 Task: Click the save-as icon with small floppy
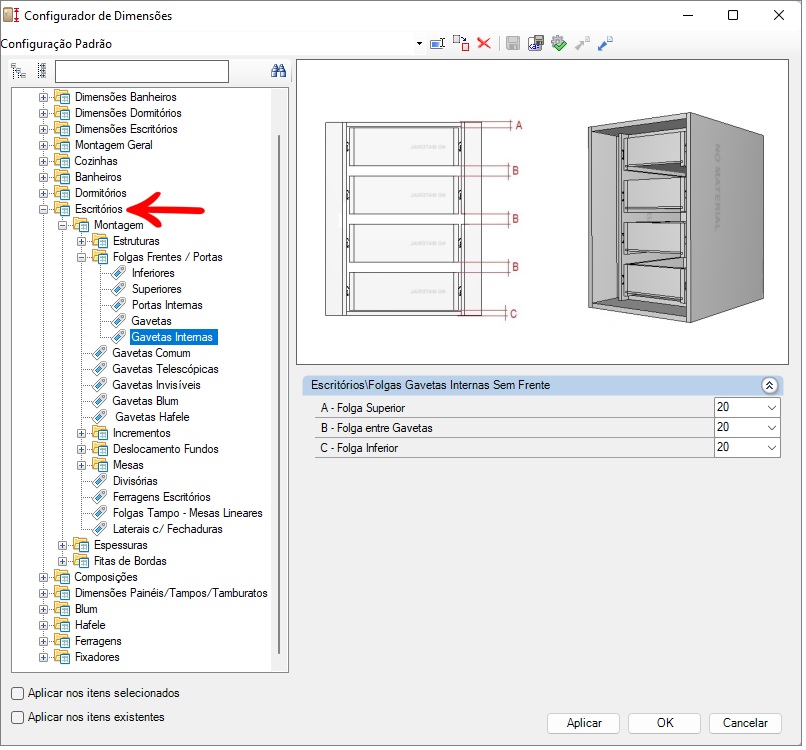click(x=536, y=43)
